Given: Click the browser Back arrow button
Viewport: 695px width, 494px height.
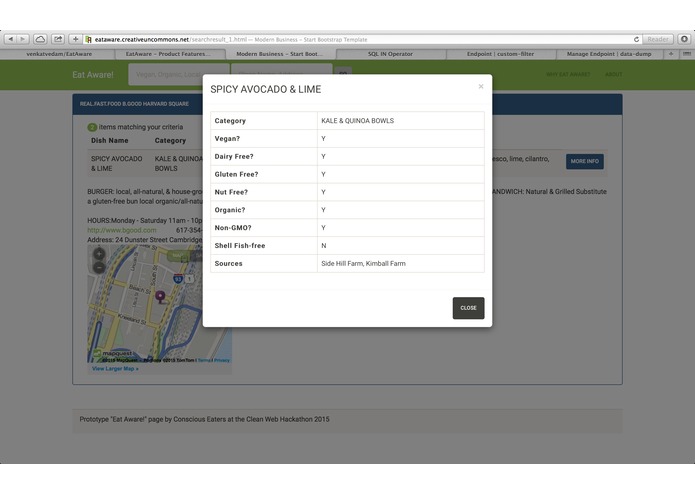Looking at the screenshot, I should pyautogui.click(x=10, y=39).
